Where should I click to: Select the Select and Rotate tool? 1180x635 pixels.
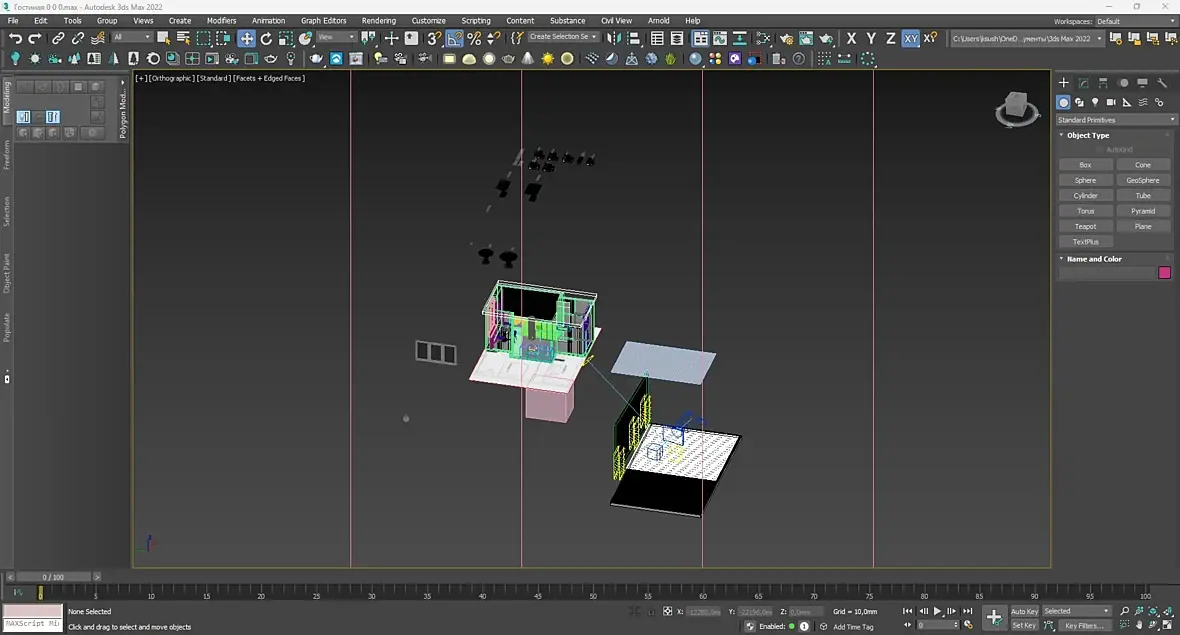[266, 38]
